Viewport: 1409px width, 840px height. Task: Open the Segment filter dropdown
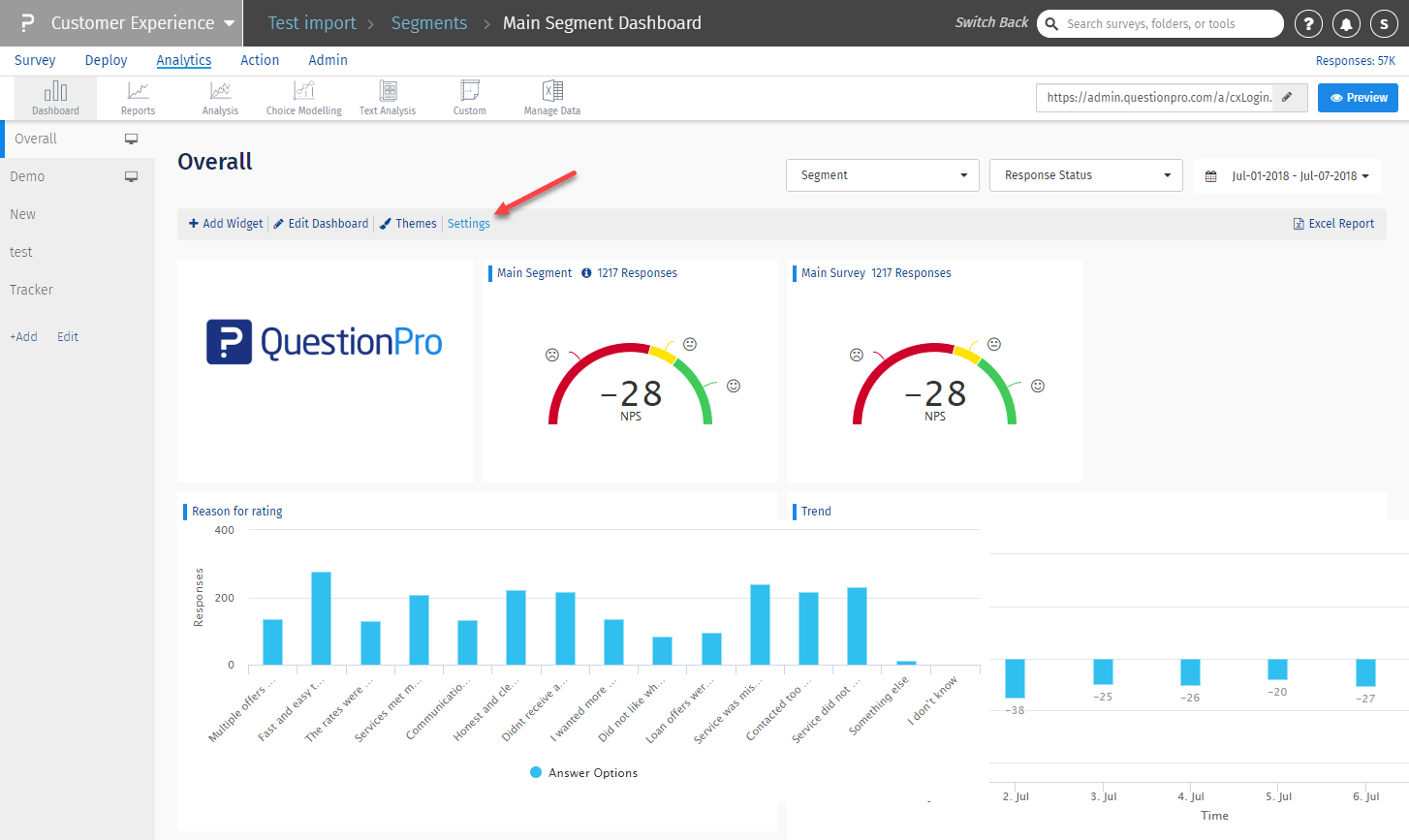pyautogui.click(x=882, y=175)
